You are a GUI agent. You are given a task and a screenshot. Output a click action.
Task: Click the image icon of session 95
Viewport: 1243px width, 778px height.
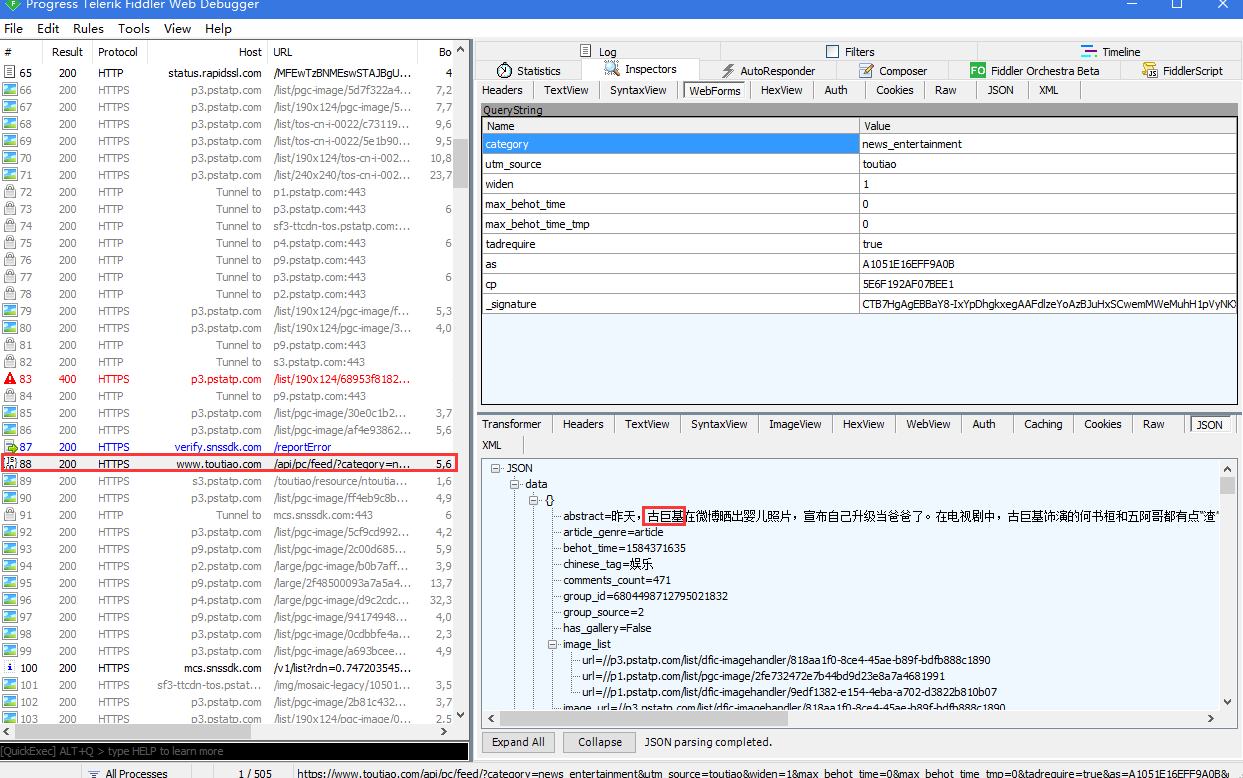point(10,583)
